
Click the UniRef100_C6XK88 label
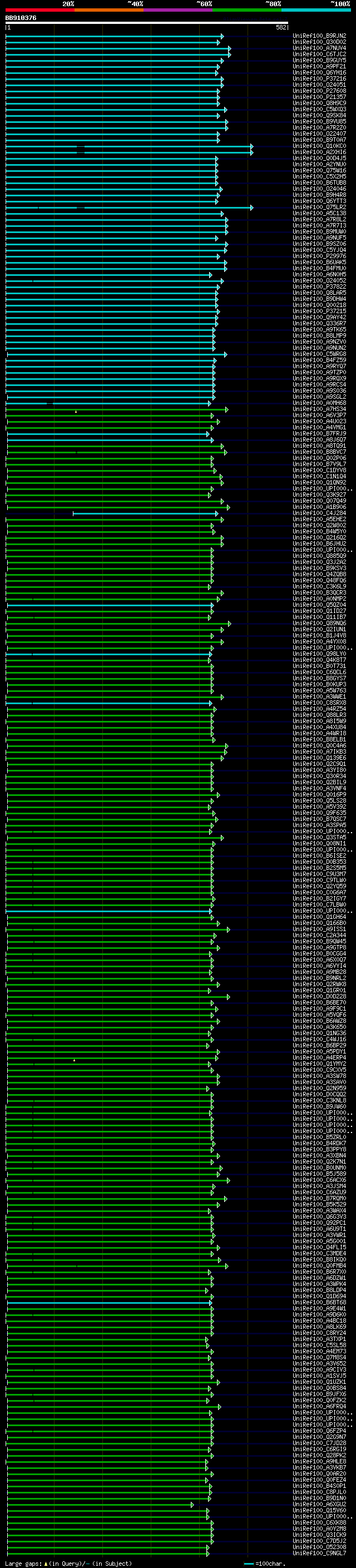tap(319, 1522)
